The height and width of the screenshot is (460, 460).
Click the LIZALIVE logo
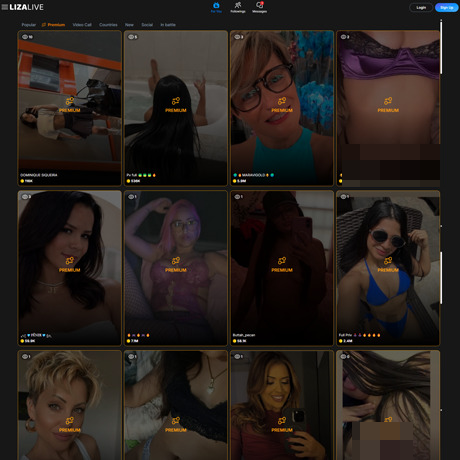(26, 7)
